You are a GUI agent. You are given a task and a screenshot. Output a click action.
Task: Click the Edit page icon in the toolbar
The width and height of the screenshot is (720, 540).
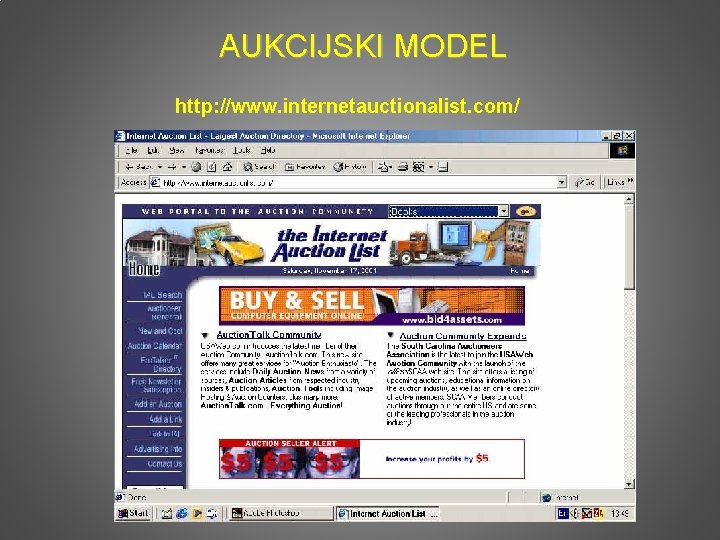(x=418, y=167)
